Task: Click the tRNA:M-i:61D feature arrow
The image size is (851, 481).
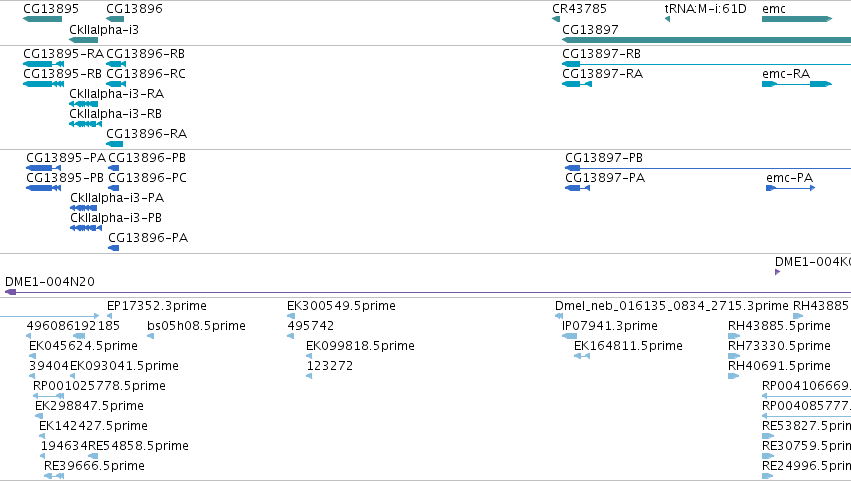Action: click(668, 20)
